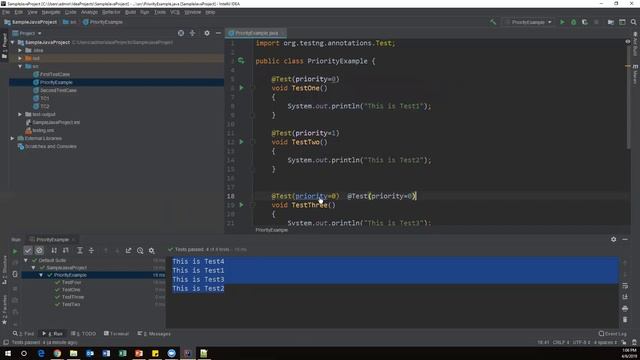Hide the Project tool window
Viewport: 640px width, 360px height.
[218, 33]
